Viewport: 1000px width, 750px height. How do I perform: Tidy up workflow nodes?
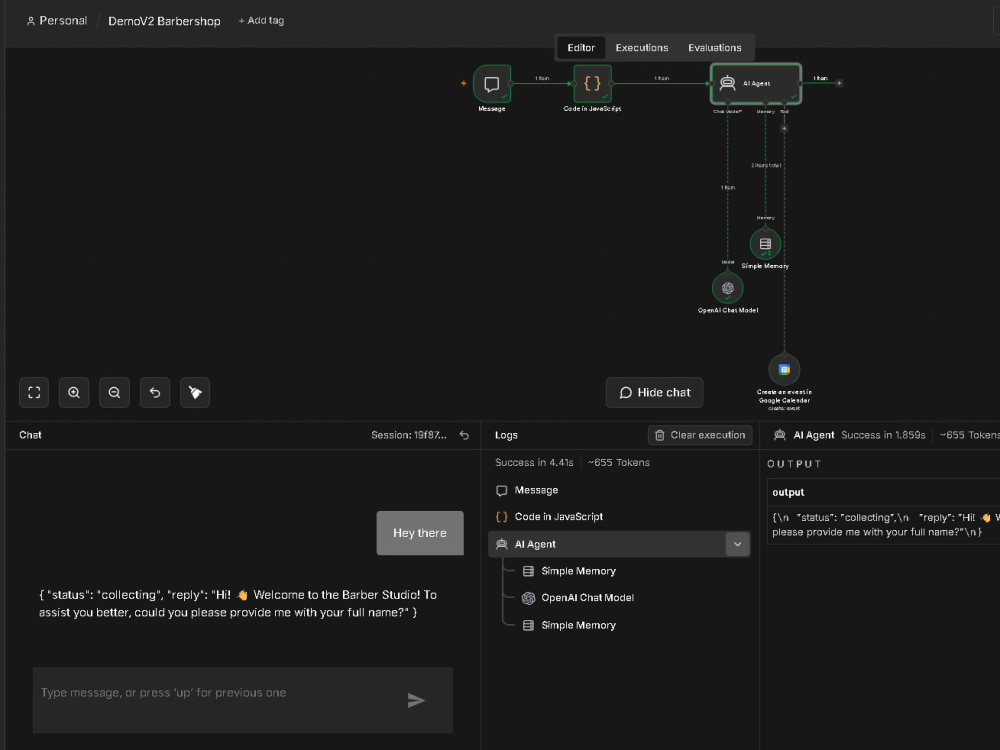pyautogui.click(x=195, y=392)
